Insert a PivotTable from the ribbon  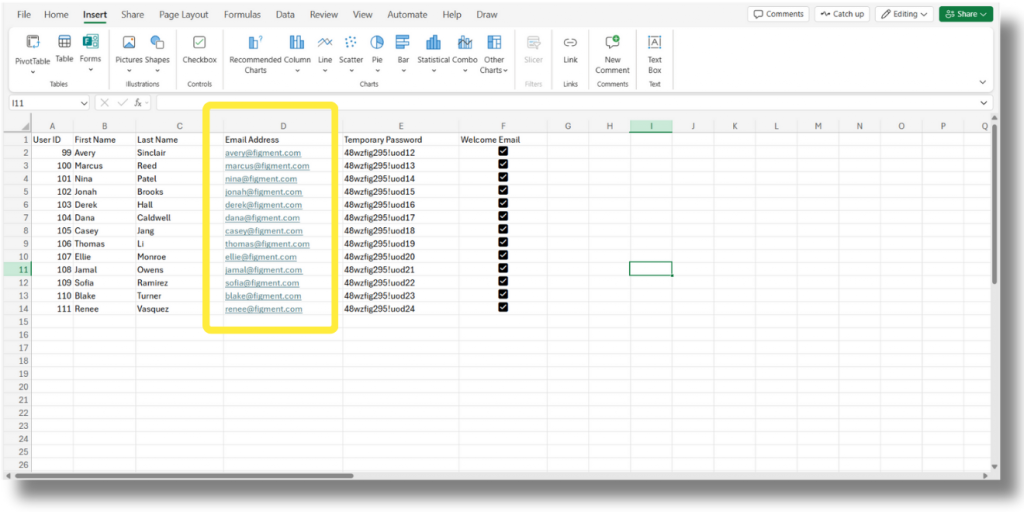(x=33, y=49)
